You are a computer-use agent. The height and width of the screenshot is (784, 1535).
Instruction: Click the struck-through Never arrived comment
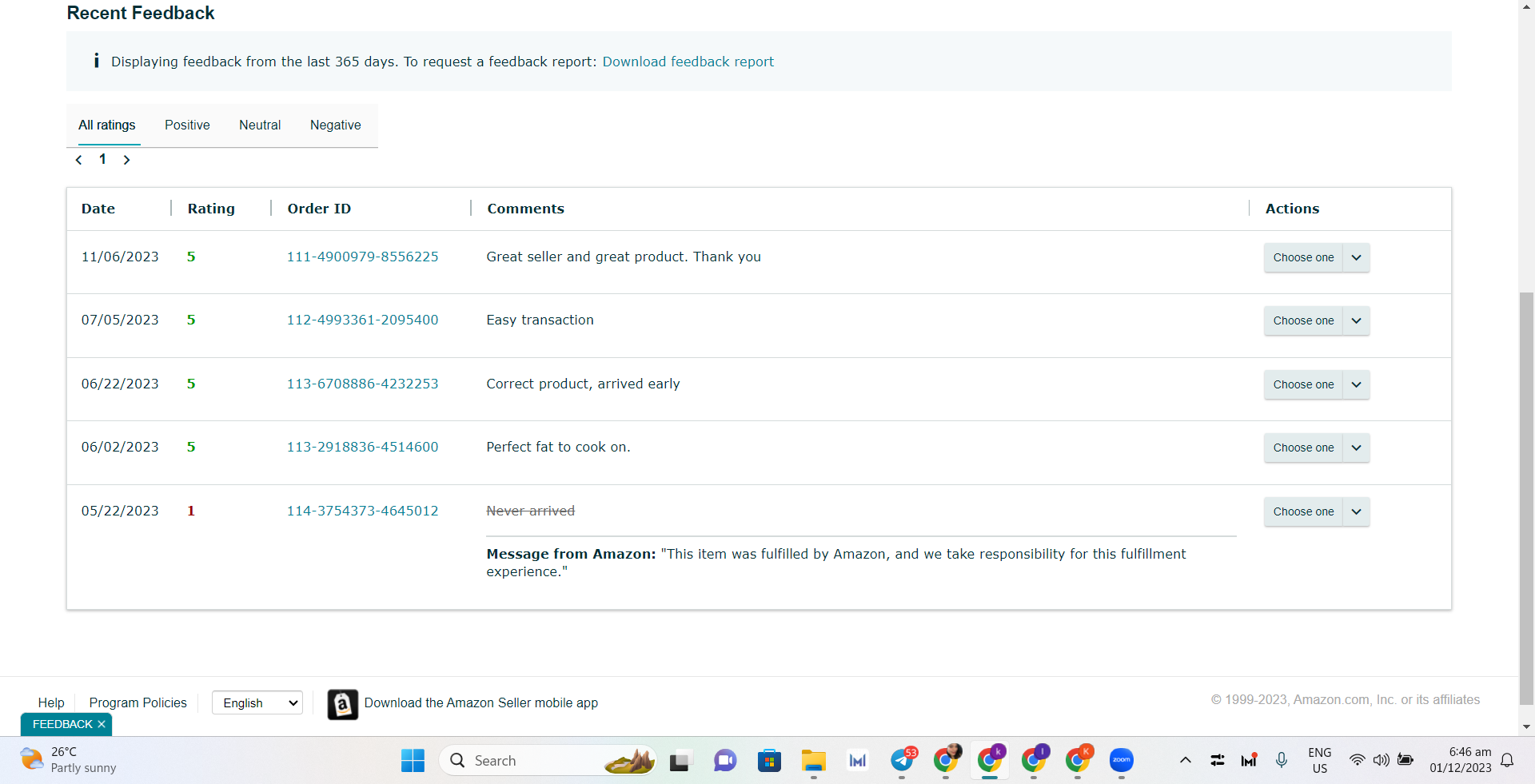tap(530, 511)
